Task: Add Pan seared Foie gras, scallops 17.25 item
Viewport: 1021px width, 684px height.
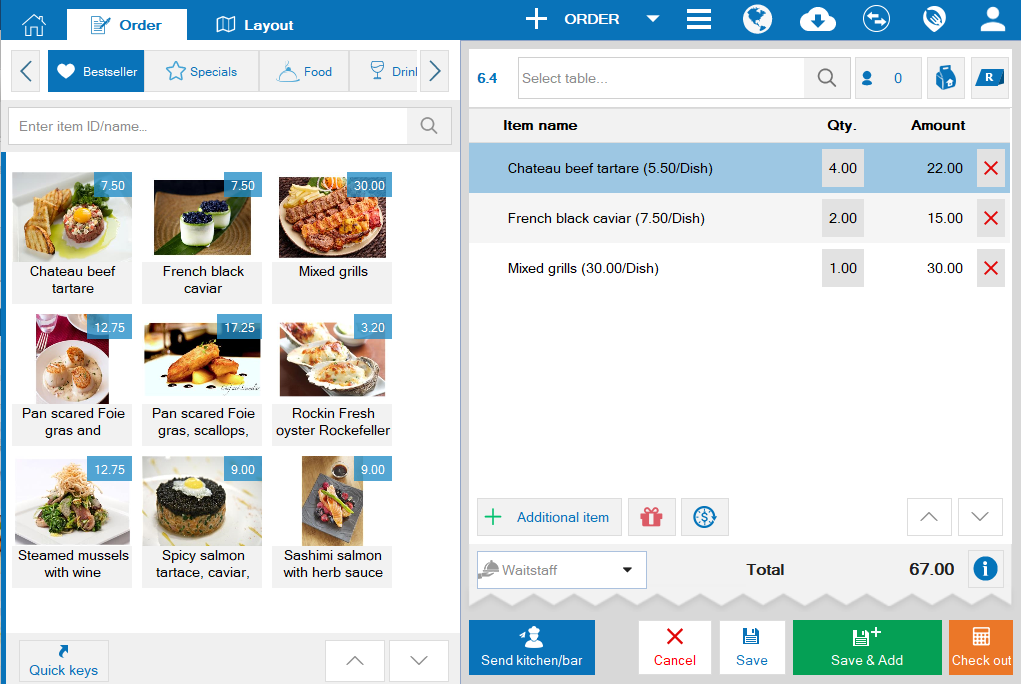Action: pos(203,379)
